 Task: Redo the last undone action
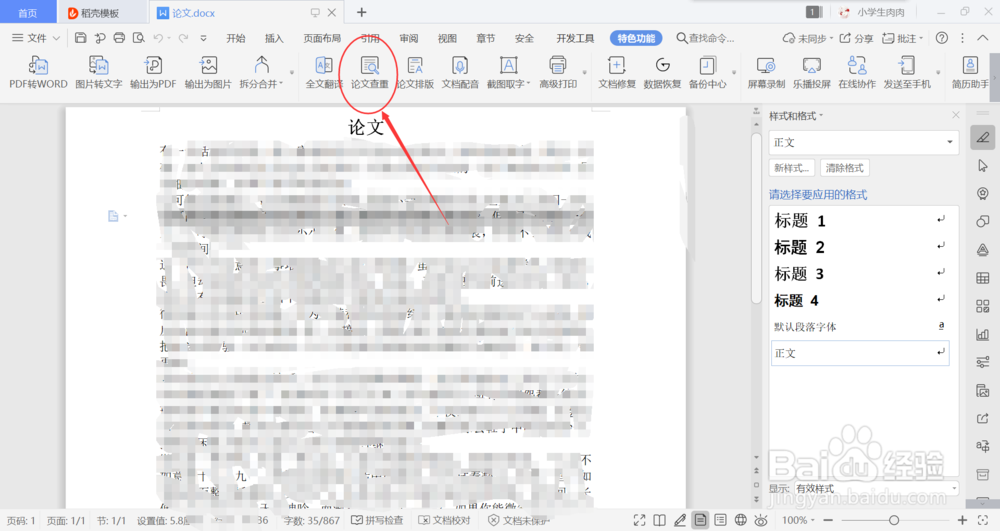click(x=183, y=38)
